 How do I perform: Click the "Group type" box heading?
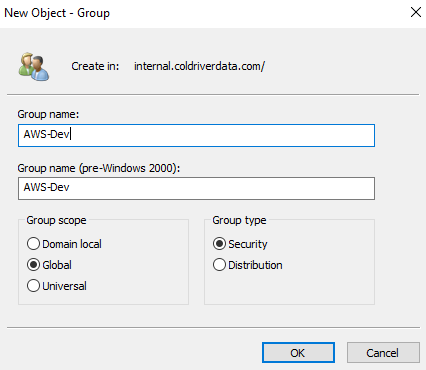(239, 220)
